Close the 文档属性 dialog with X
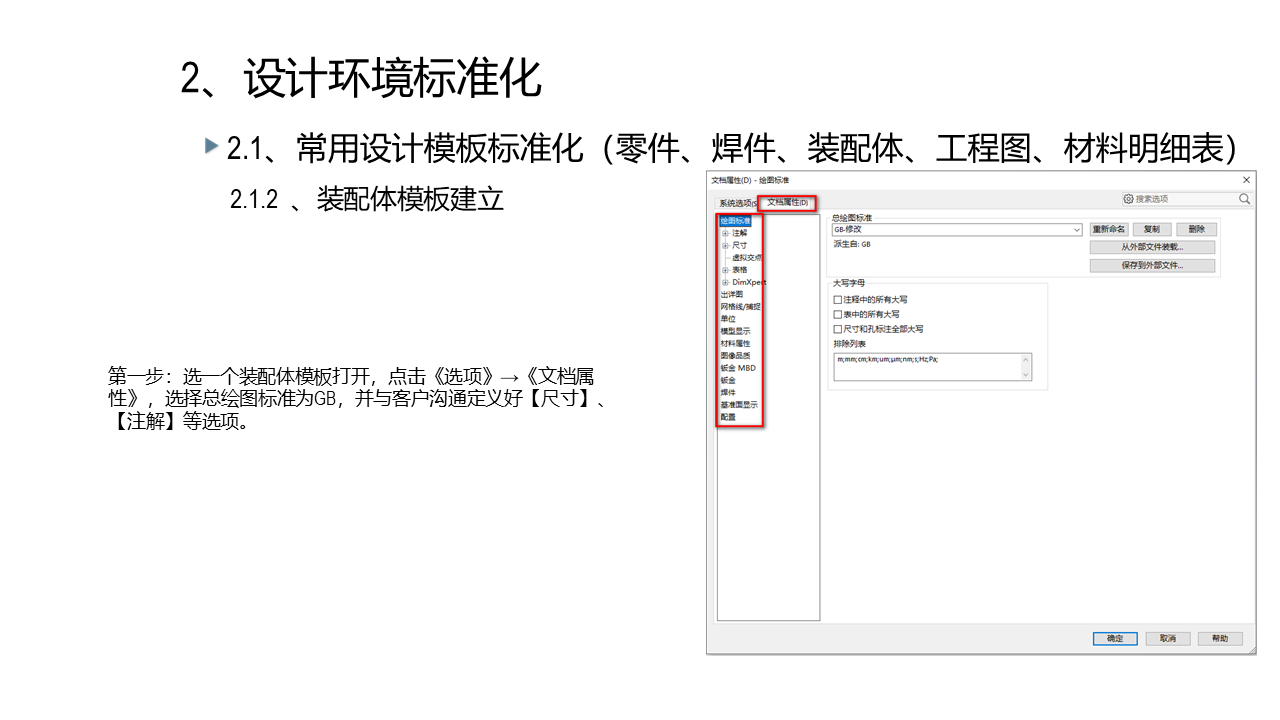The width and height of the screenshot is (1280, 720). 1246,180
